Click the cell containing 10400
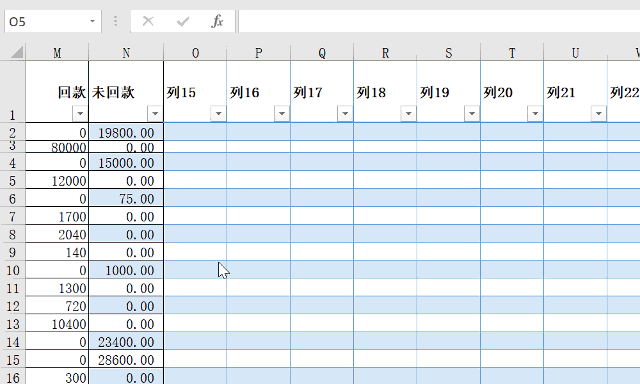Screen dimensions: 640x384 click(x=57, y=324)
